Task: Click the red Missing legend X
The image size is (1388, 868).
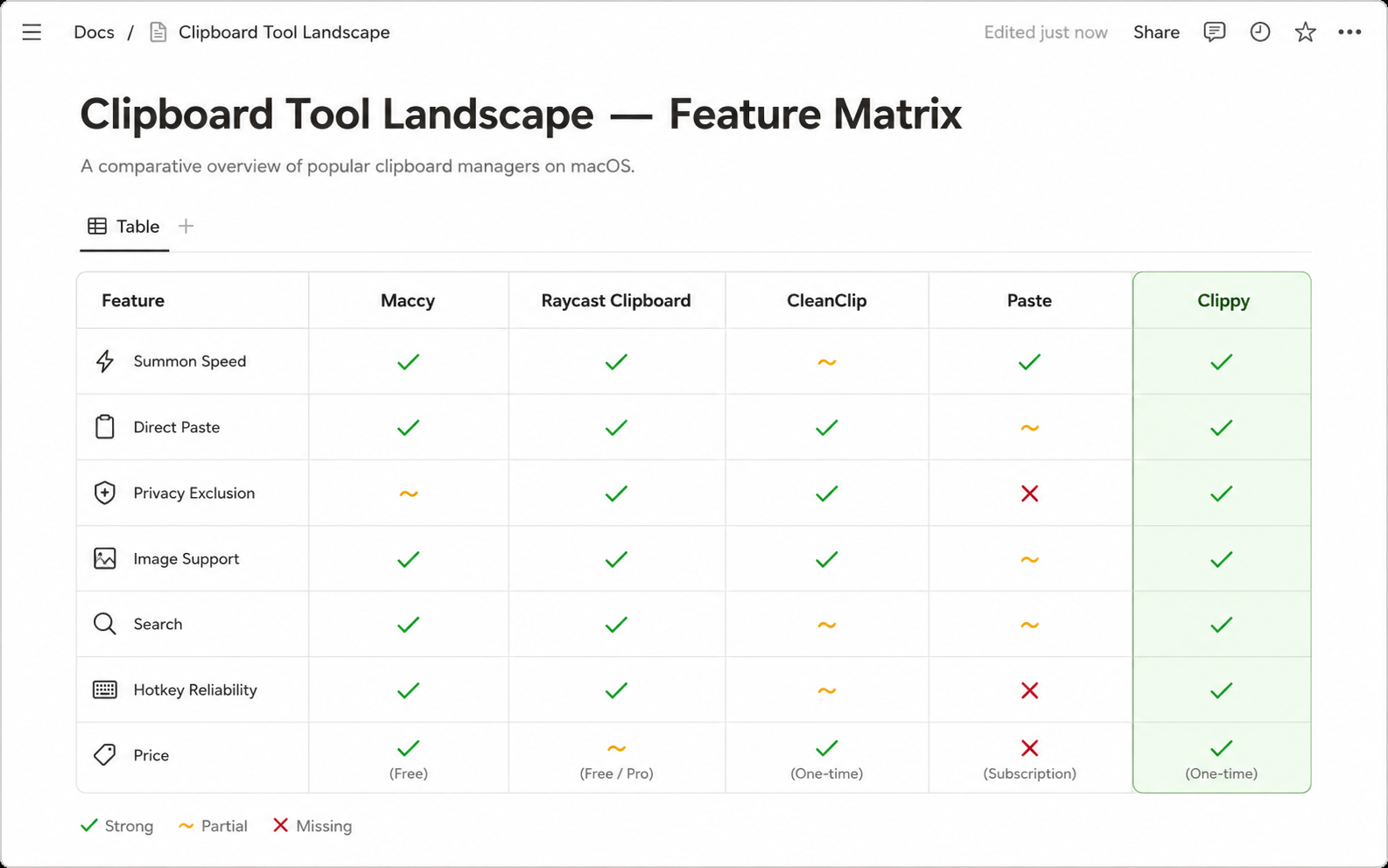Action: coord(280,825)
